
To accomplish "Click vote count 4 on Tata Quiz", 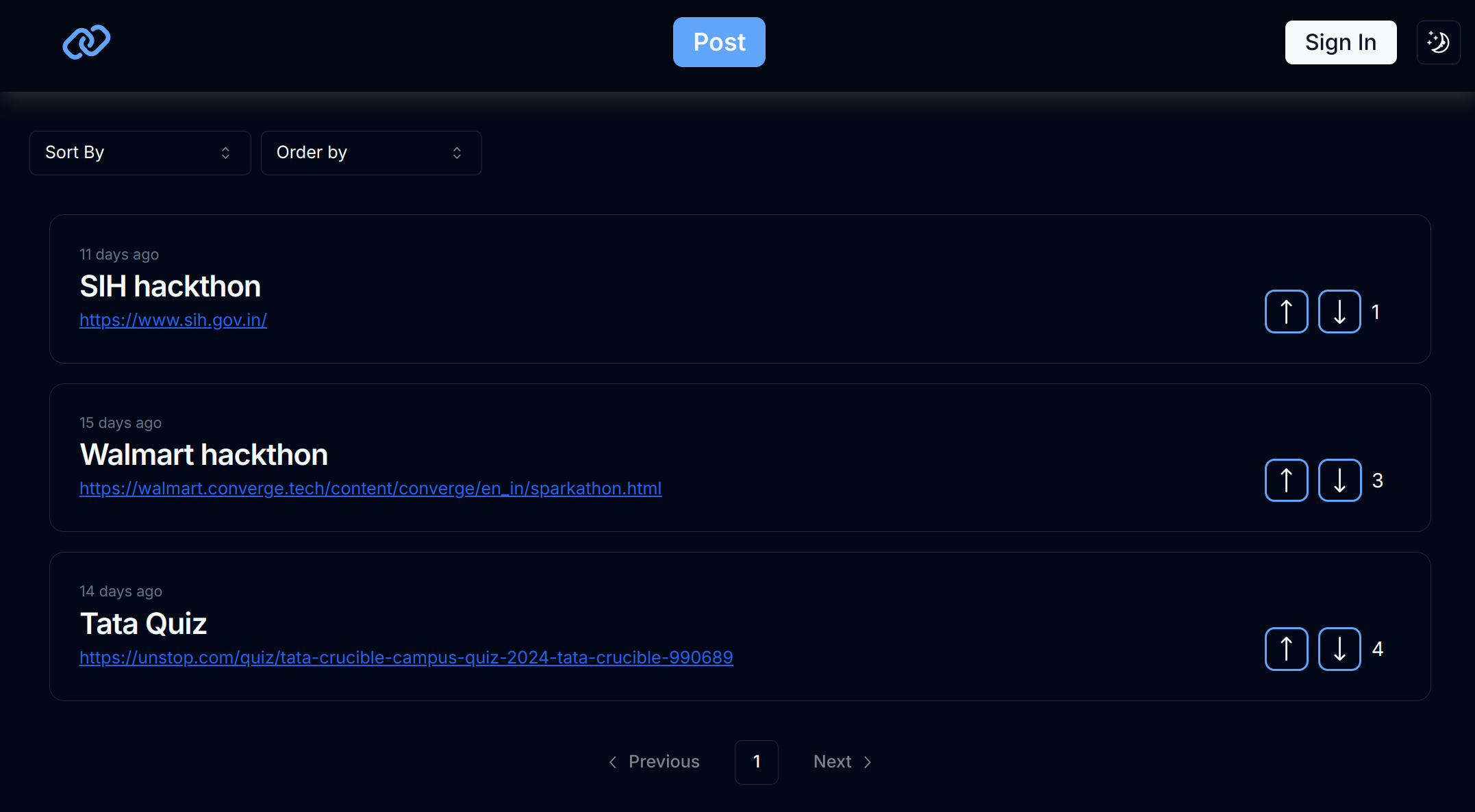I will click(x=1378, y=649).
